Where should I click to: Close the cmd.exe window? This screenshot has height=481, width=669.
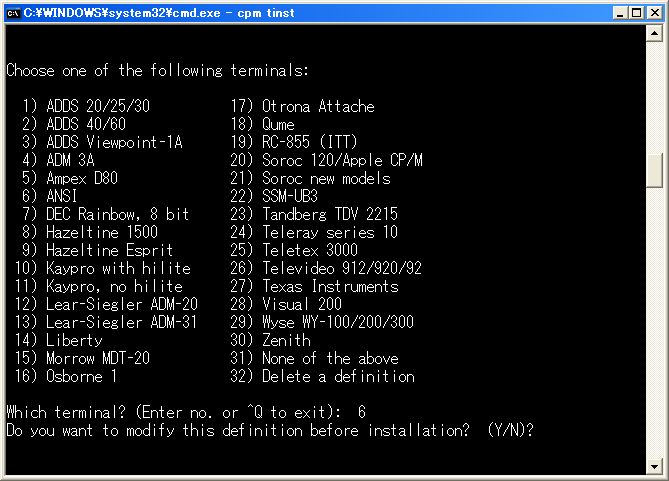655,13
